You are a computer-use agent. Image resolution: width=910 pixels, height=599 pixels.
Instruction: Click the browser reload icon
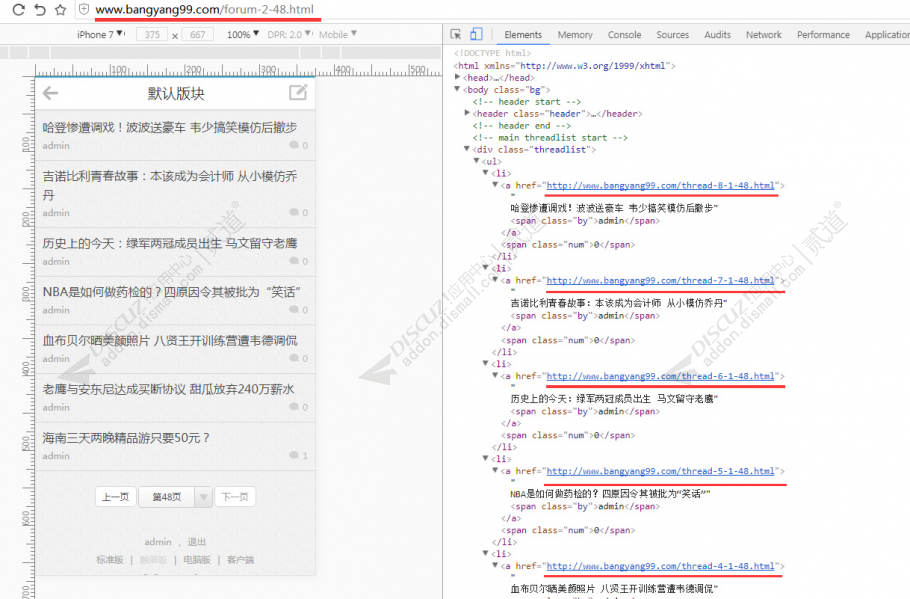[x=19, y=10]
